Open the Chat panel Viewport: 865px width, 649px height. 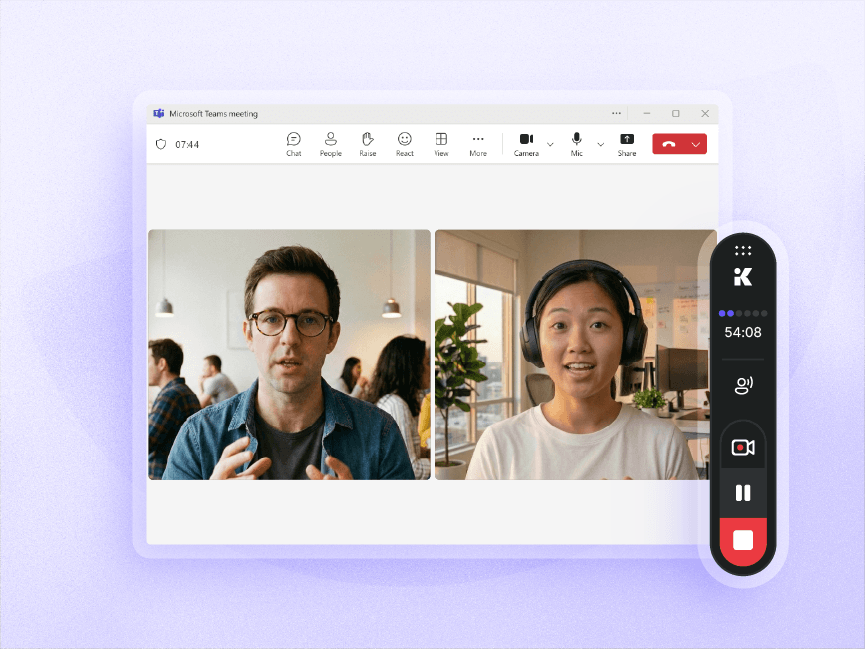(293, 145)
